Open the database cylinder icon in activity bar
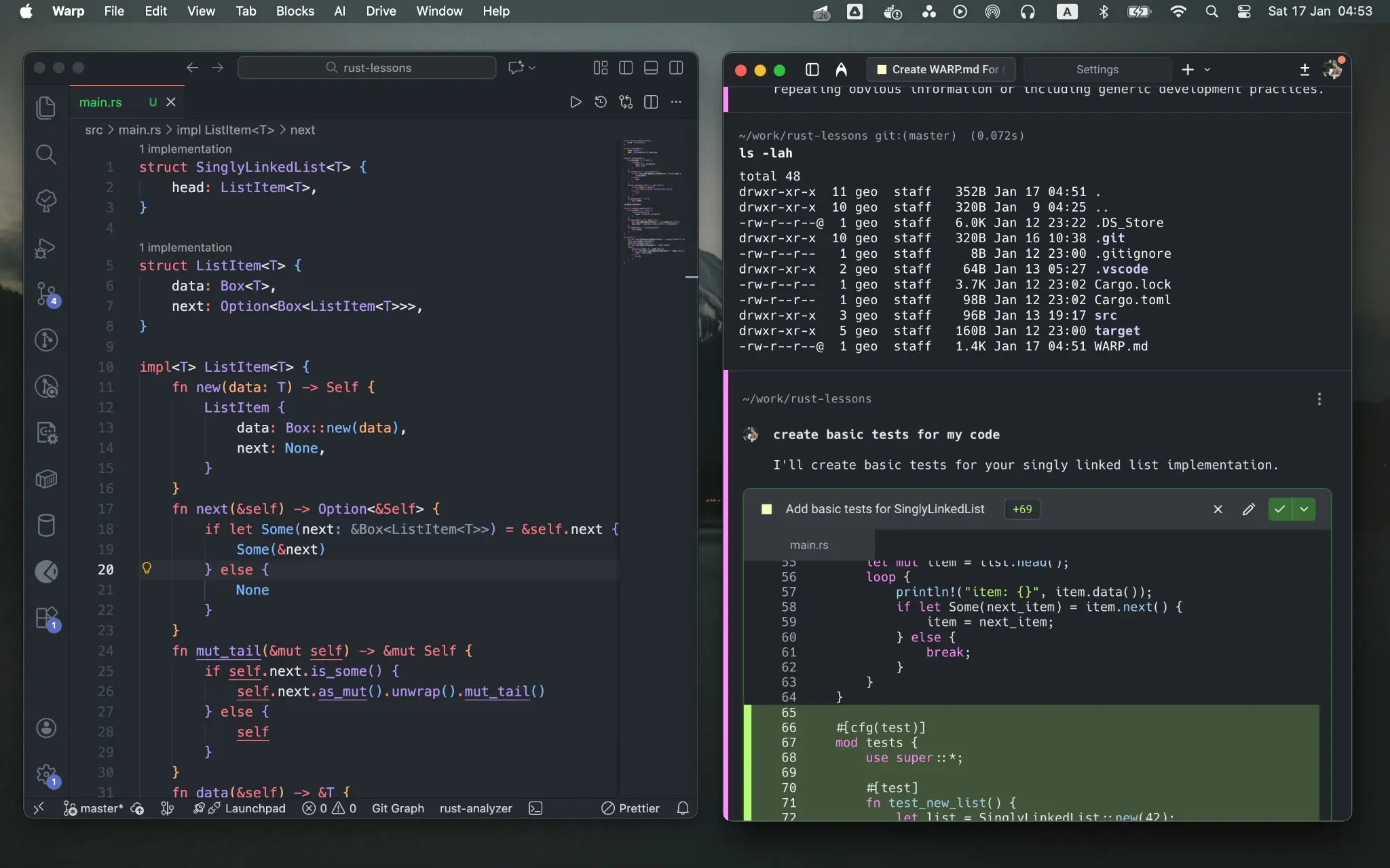This screenshot has width=1390, height=868. tap(46, 525)
